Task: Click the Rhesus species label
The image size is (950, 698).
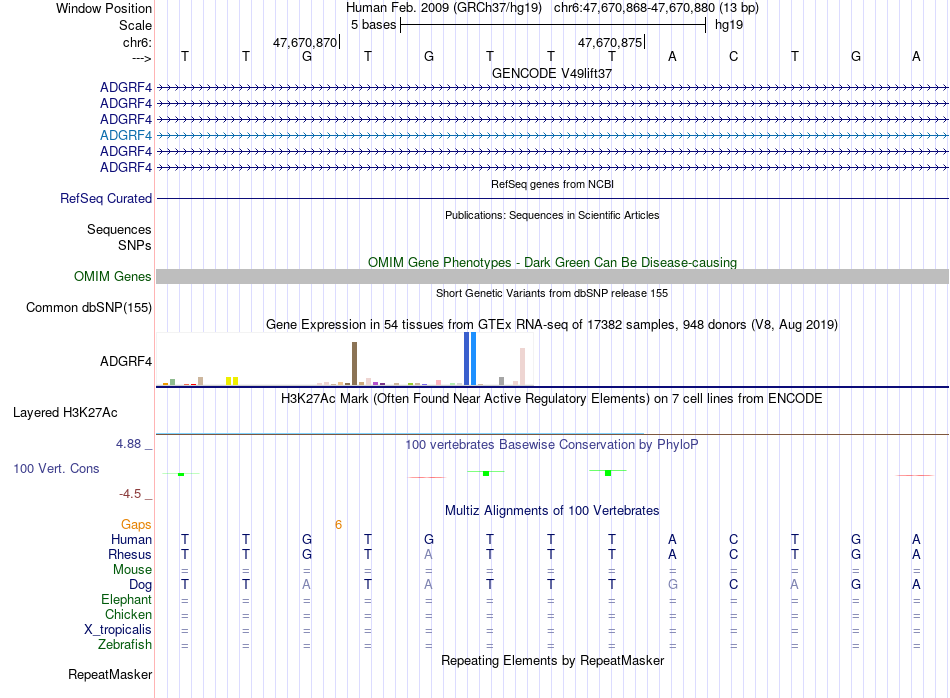Action: 130,554
